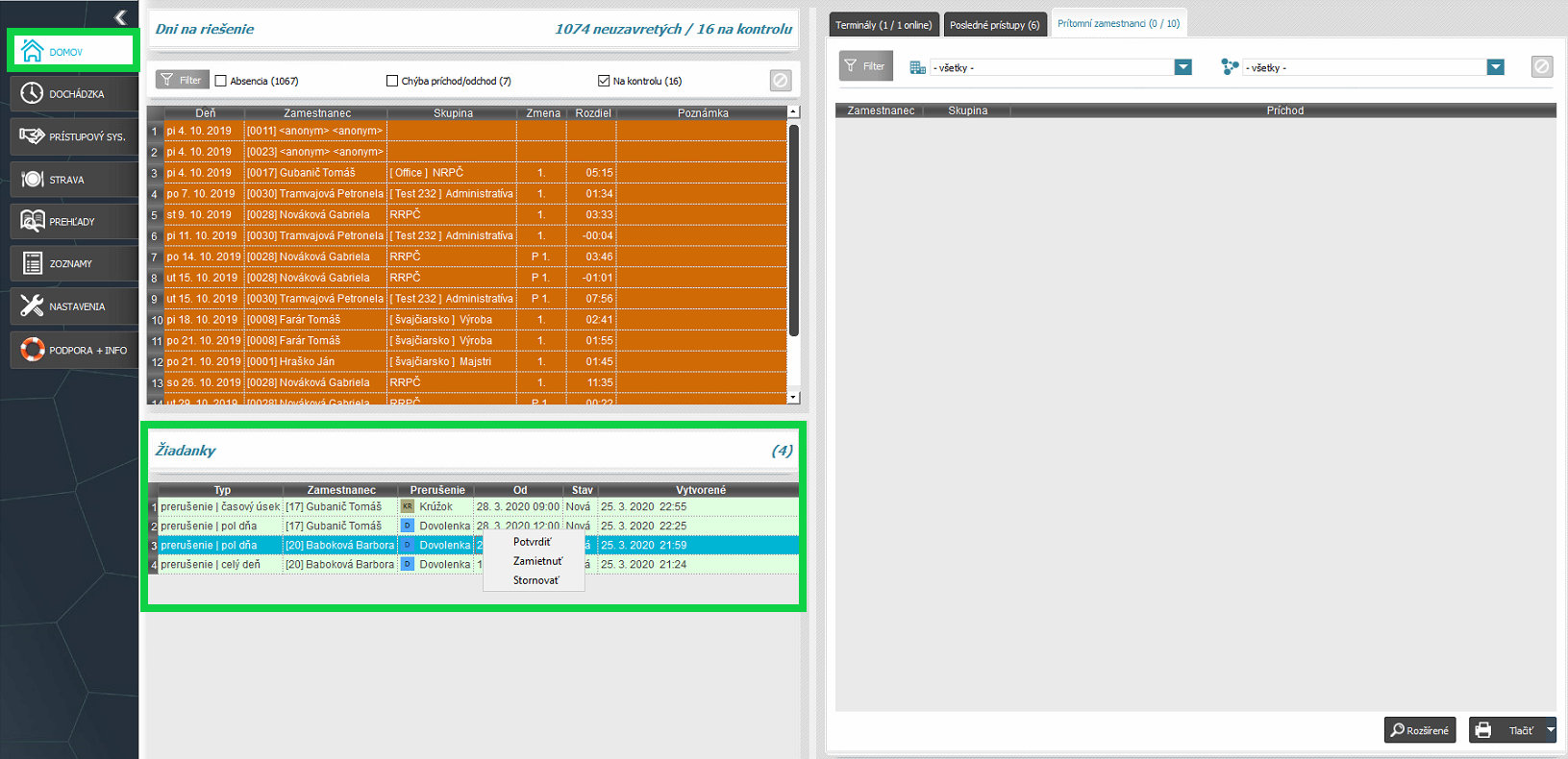Open PODPORA + INFO support section
The width and height of the screenshot is (1568, 759).
click(x=74, y=350)
